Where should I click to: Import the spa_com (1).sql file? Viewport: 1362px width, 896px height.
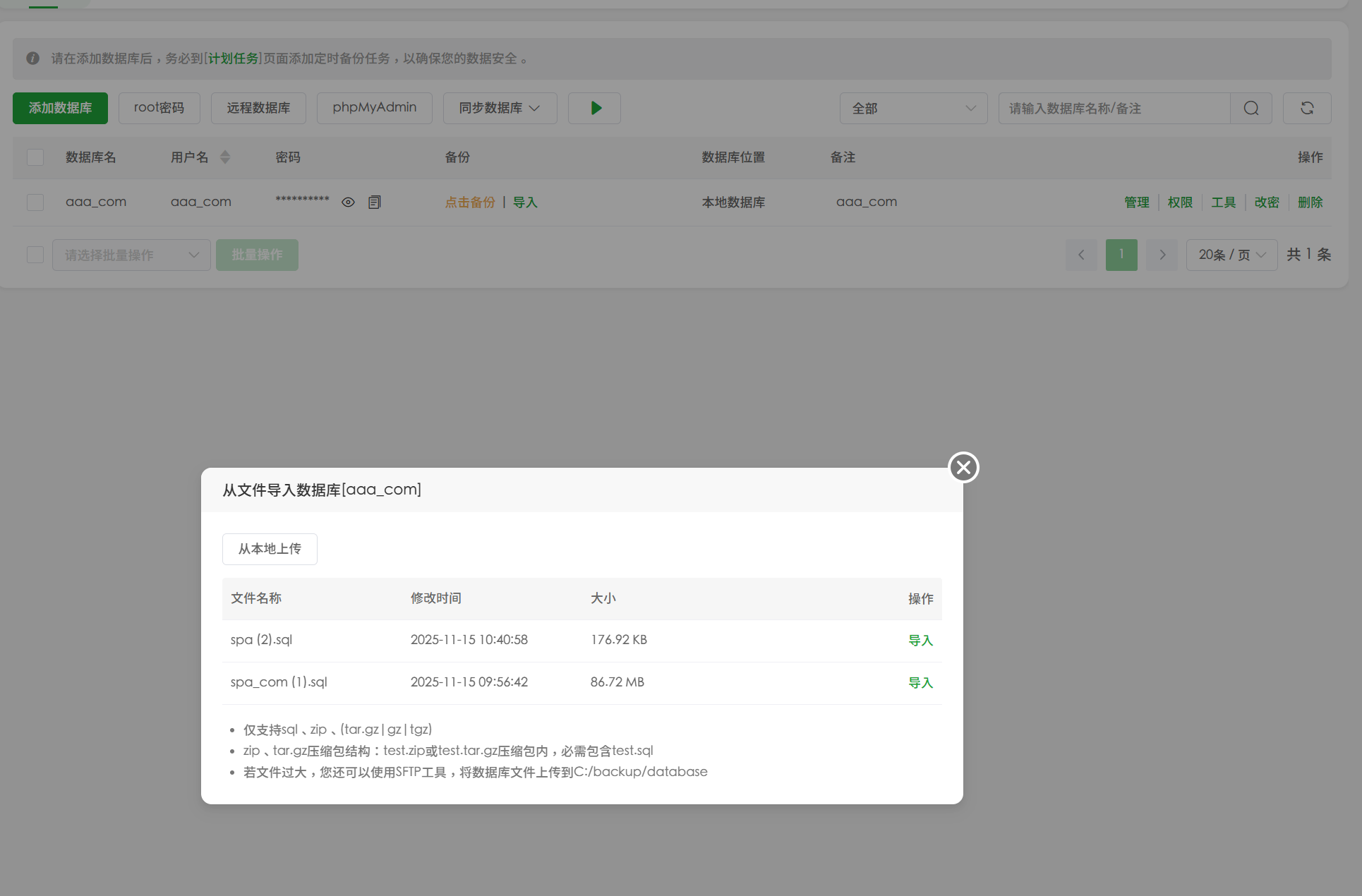(x=920, y=683)
